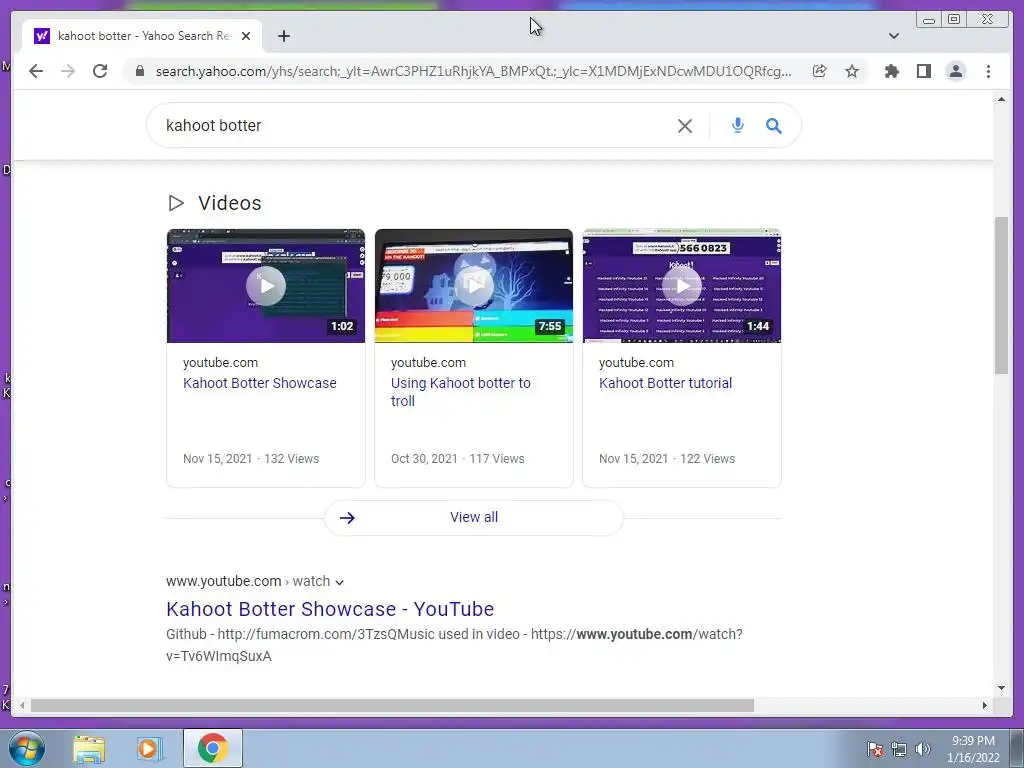Viewport: 1024px width, 768px height.
Task: Open Chrome three-dot menu
Action: pos(988,71)
